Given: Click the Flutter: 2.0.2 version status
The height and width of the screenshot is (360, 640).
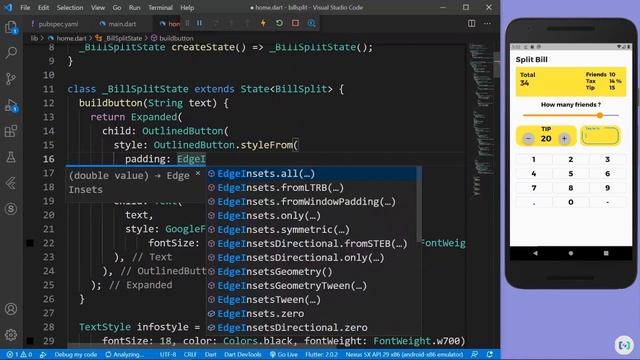Looking at the screenshot, I should pyautogui.click(x=321, y=354).
